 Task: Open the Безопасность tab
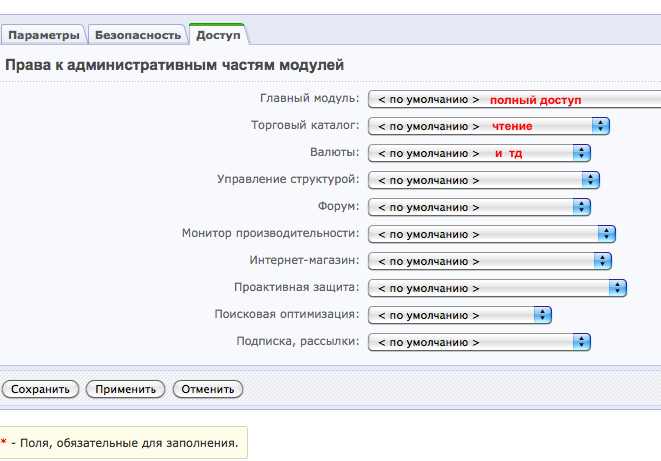tap(138, 35)
